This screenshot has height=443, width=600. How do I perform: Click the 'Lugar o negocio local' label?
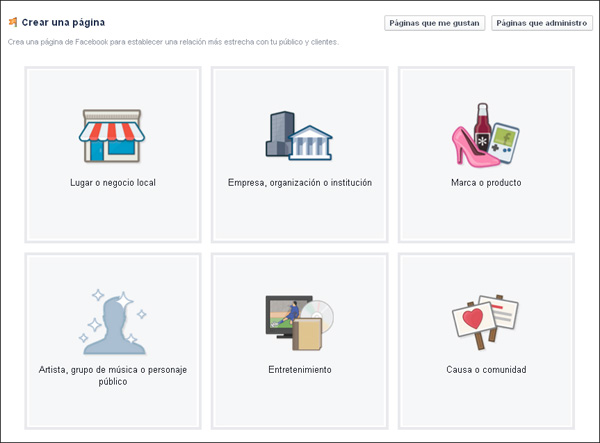coord(113,182)
